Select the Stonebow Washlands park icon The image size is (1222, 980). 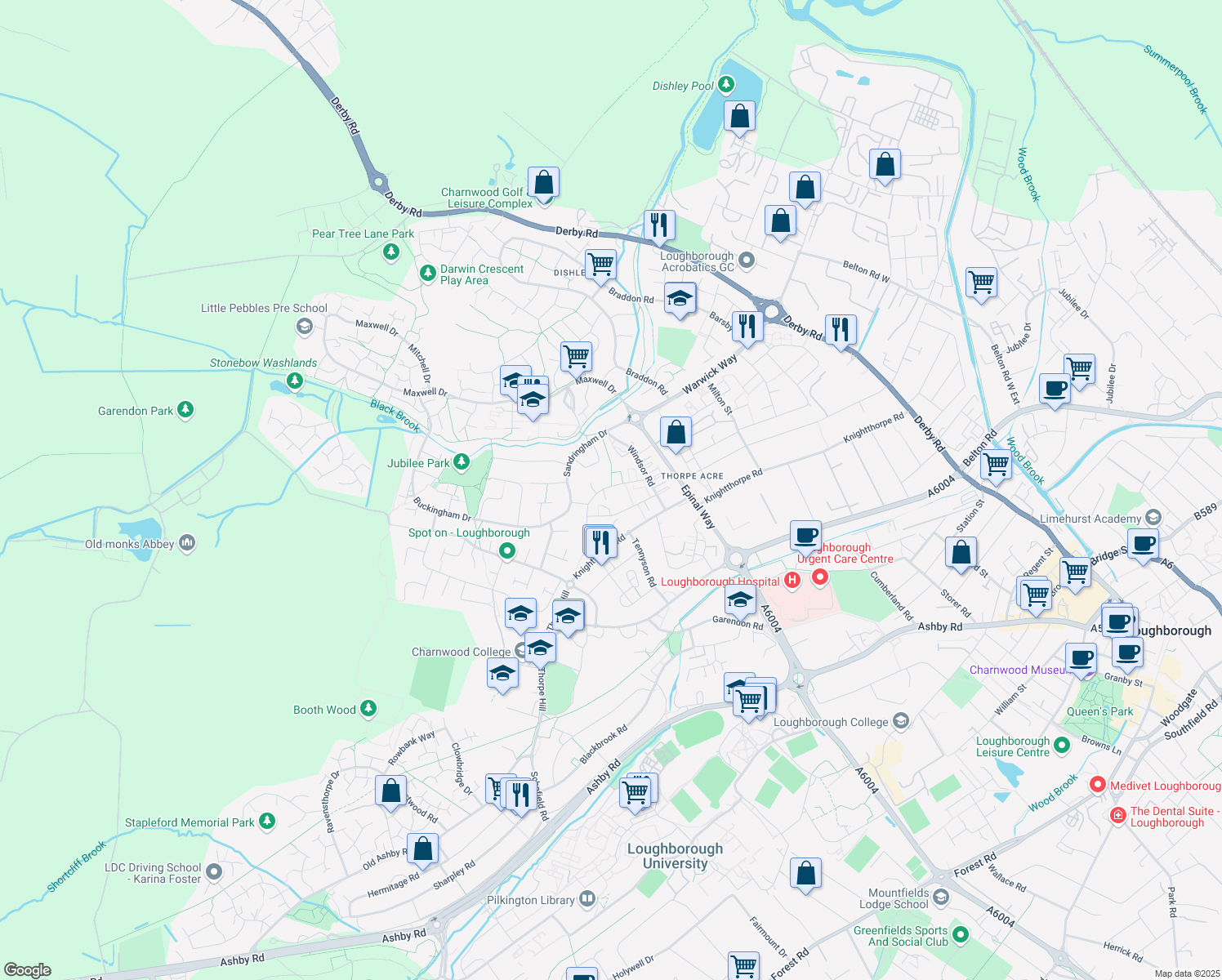click(296, 381)
